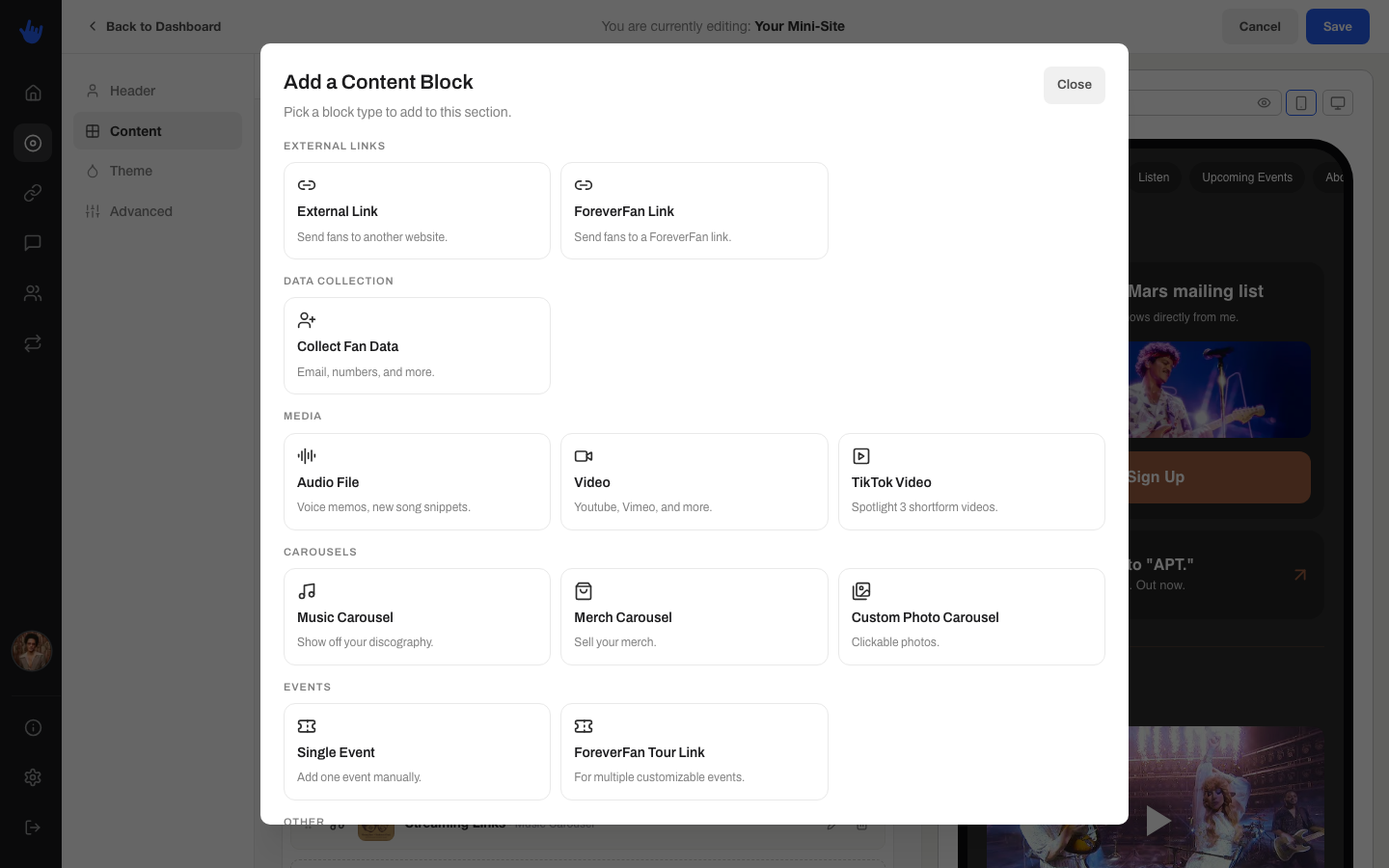The image size is (1389, 868).
Task: Open the highlighted circle-target sidebar icon
Action: (x=33, y=143)
